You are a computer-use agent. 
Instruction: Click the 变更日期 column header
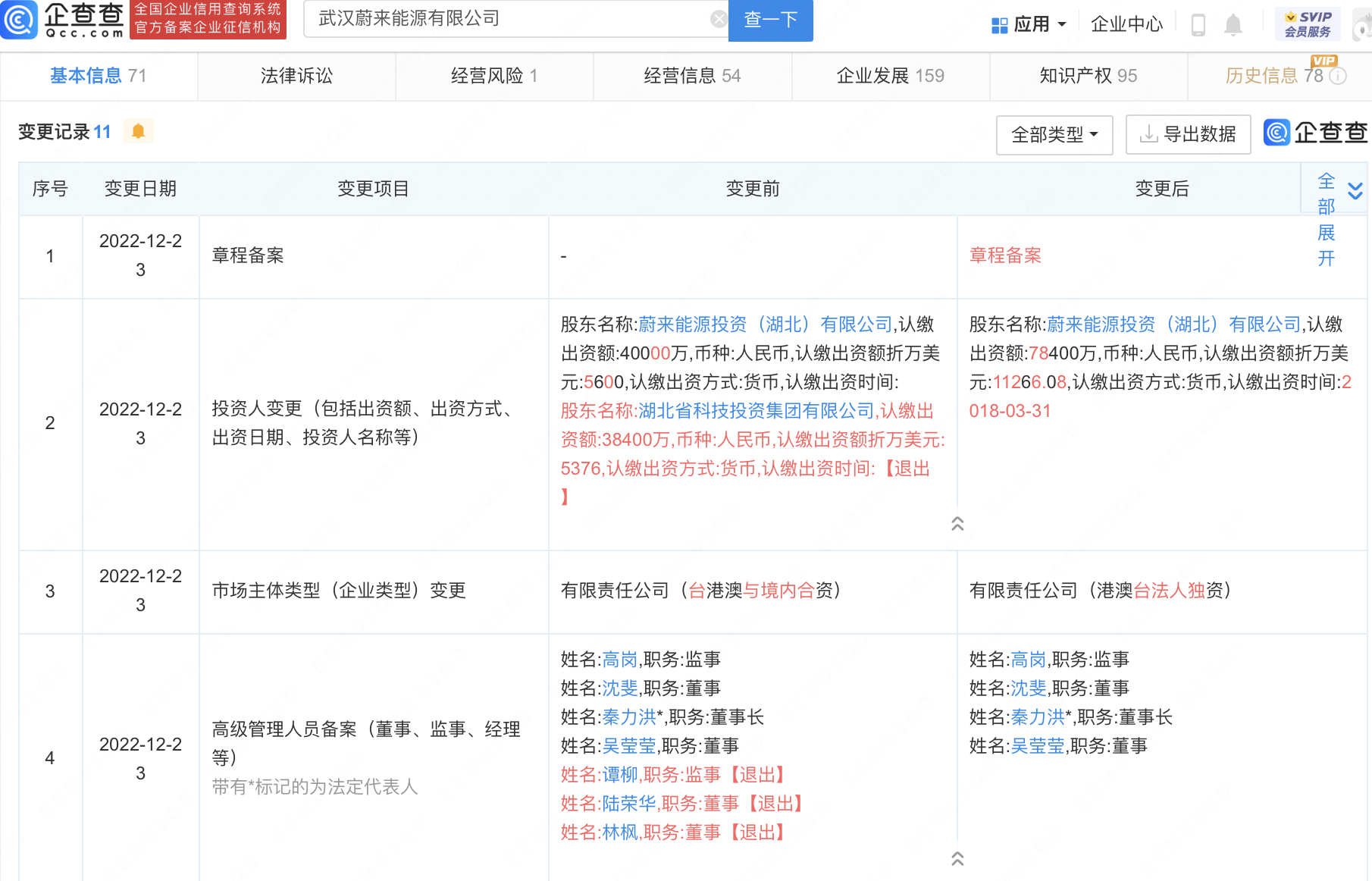[x=140, y=189]
